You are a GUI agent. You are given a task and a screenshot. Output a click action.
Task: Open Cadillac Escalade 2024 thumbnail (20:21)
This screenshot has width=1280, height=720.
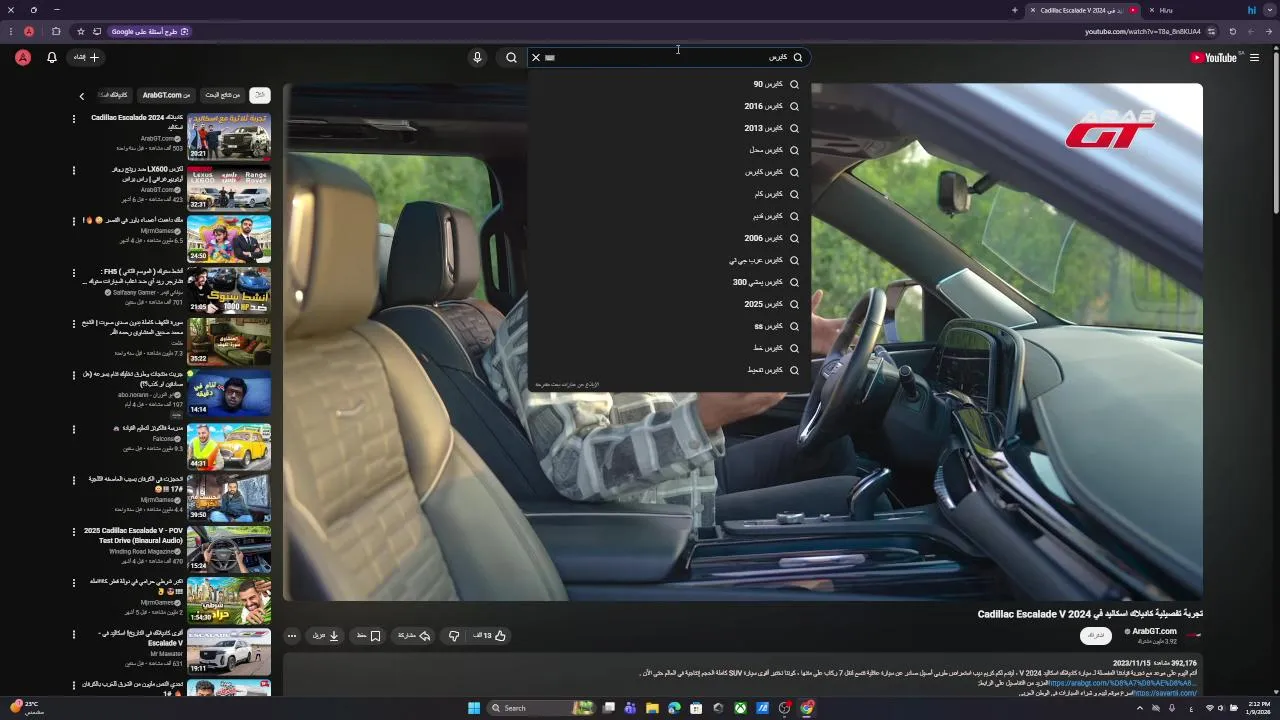pyautogui.click(x=229, y=136)
